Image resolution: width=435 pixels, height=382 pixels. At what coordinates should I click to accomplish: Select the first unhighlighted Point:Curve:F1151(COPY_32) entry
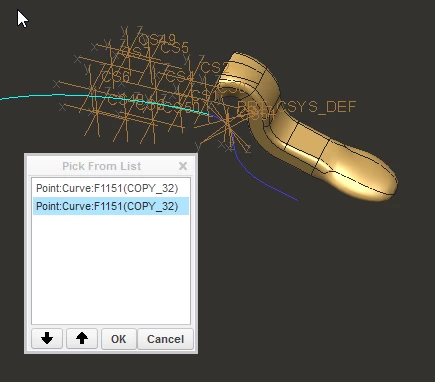(x=111, y=188)
